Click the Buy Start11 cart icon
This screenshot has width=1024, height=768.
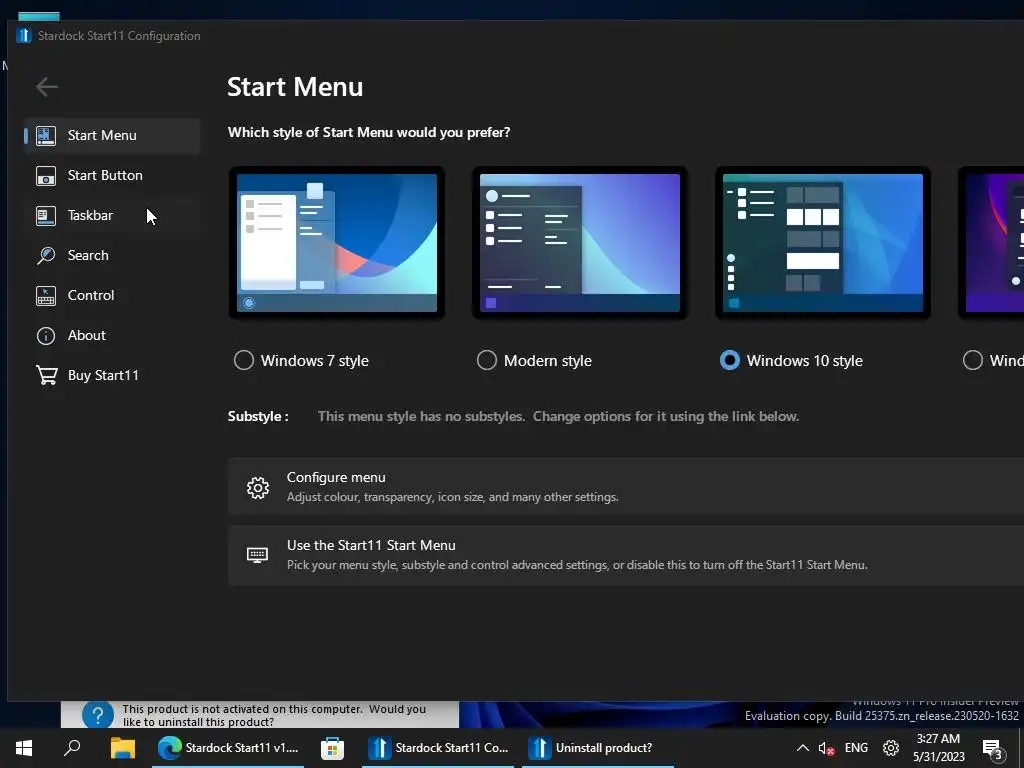pyautogui.click(x=46, y=375)
